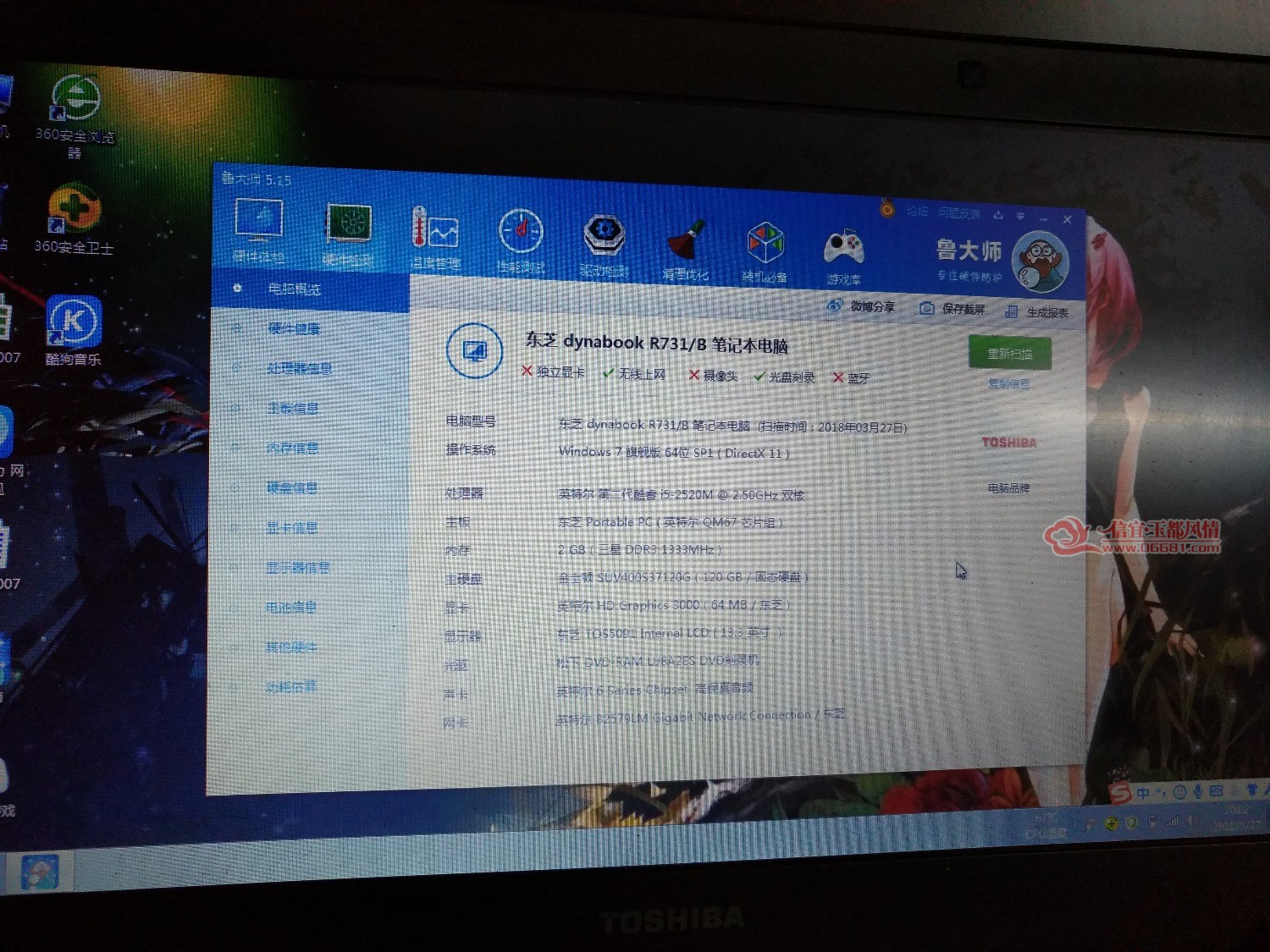Viewport: 1270px width, 952px height.
Task: Open the 性能测试 performance test icon
Action: click(520, 241)
